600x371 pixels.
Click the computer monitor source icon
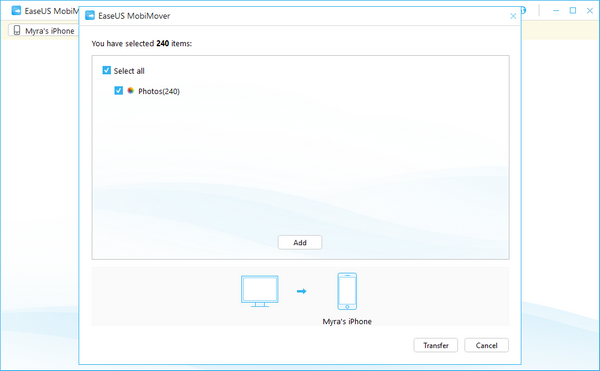click(260, 291)
